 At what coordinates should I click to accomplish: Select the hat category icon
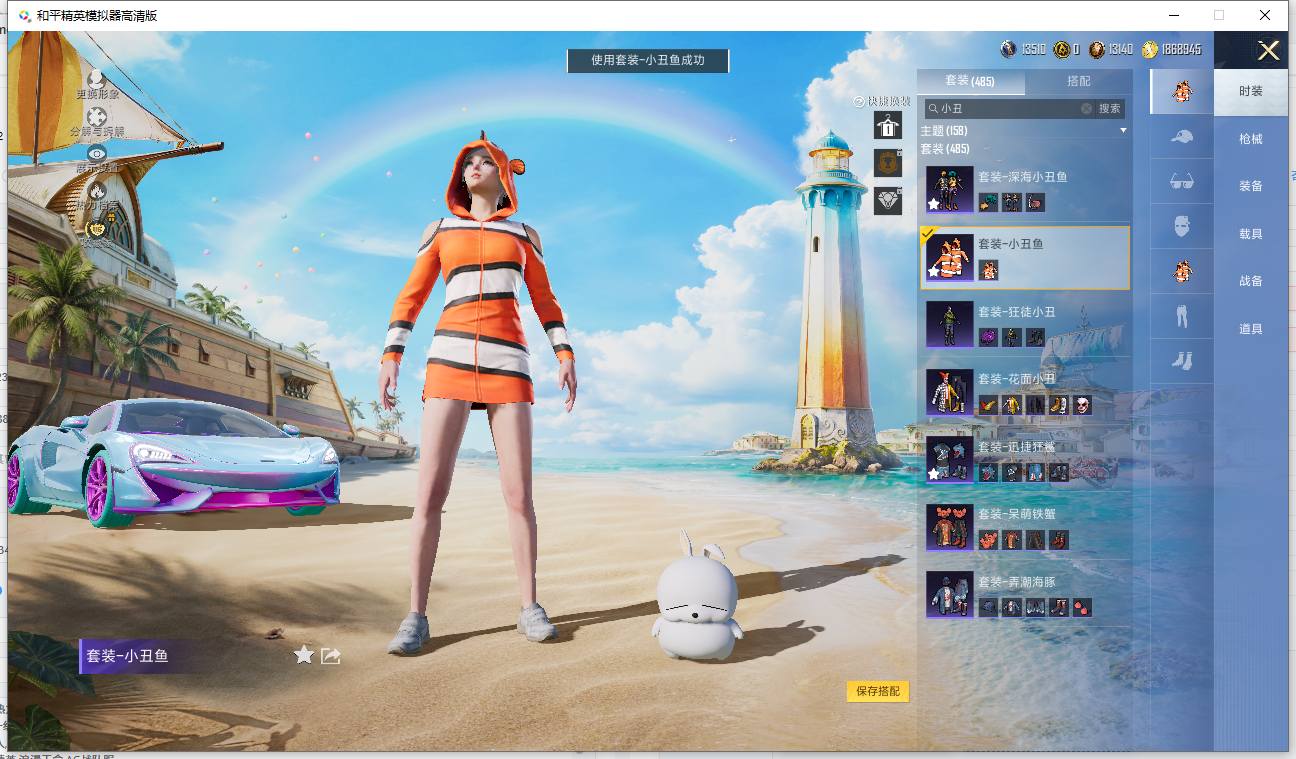pos(1181,136)
